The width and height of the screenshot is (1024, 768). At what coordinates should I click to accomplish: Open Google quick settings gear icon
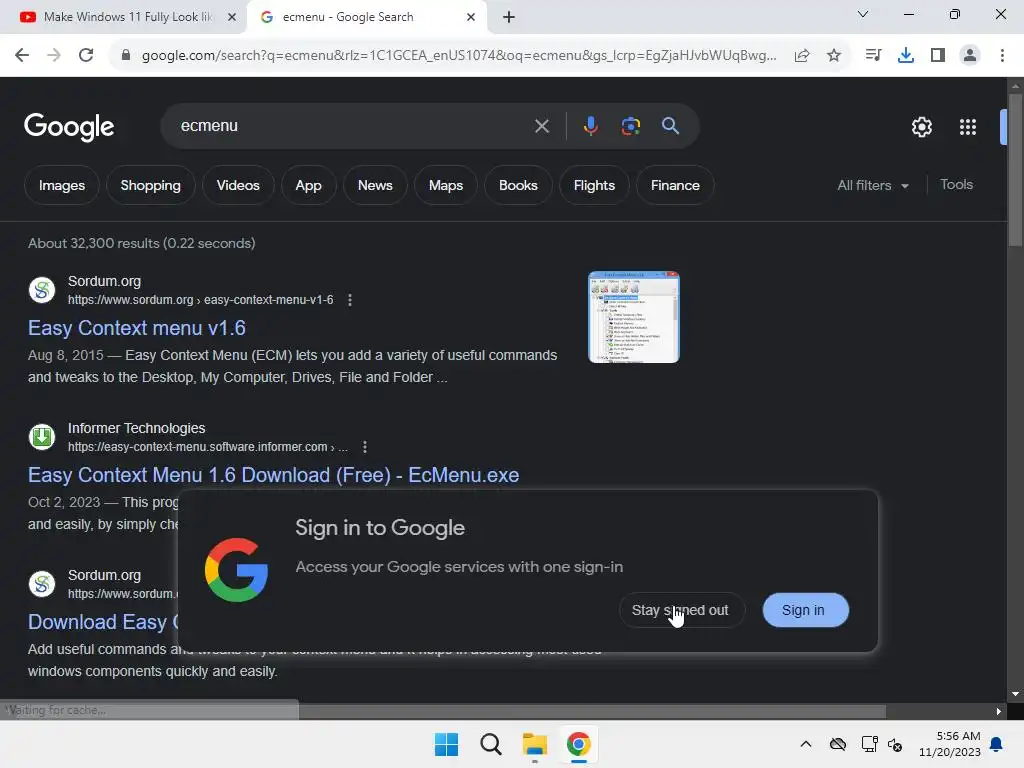(x=921, y=127)
